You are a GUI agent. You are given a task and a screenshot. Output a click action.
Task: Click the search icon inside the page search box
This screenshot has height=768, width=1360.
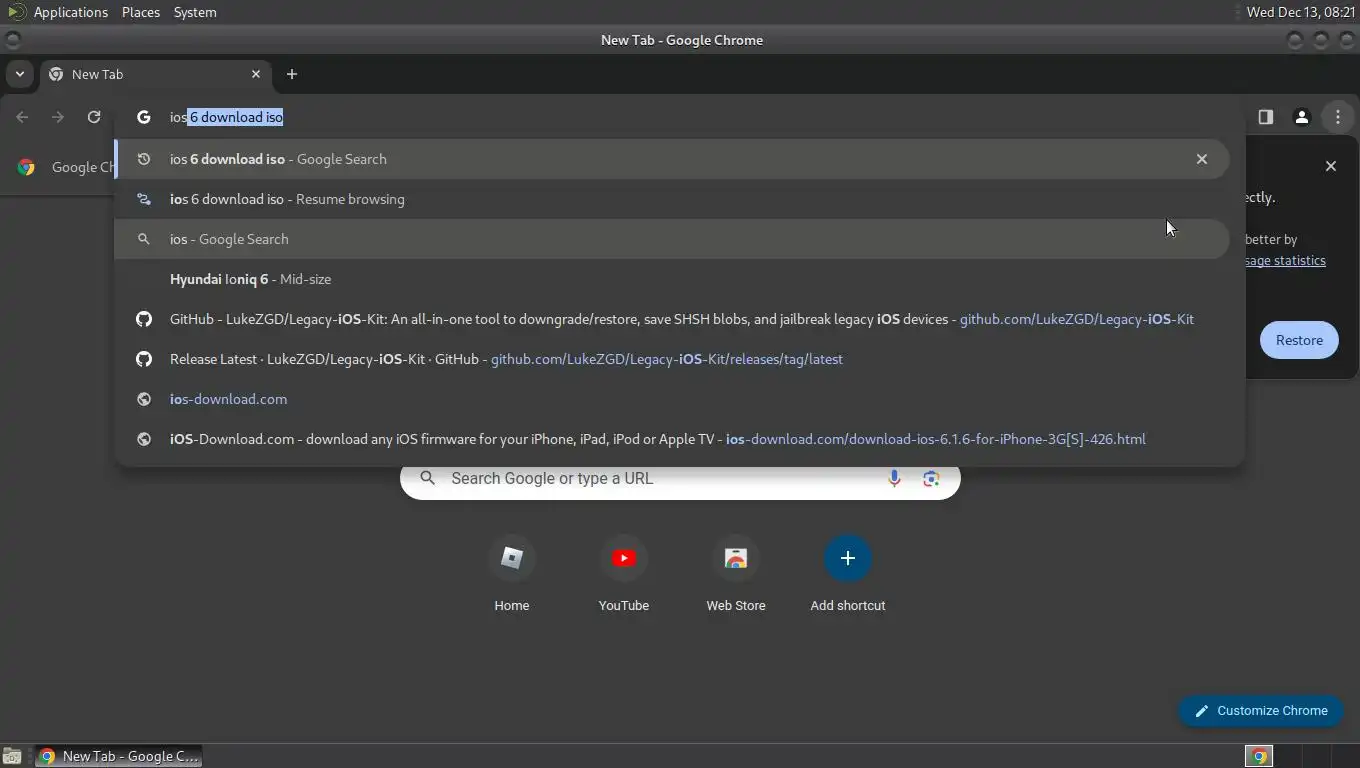[x=428, y=478]
